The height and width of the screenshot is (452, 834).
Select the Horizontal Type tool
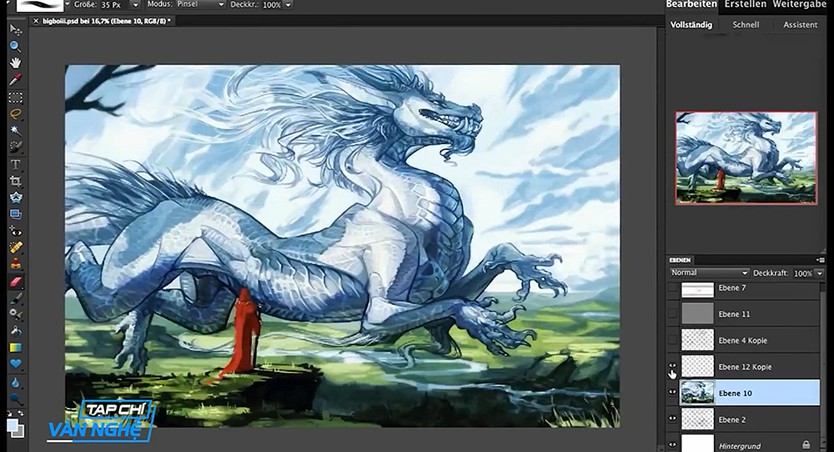15,164
